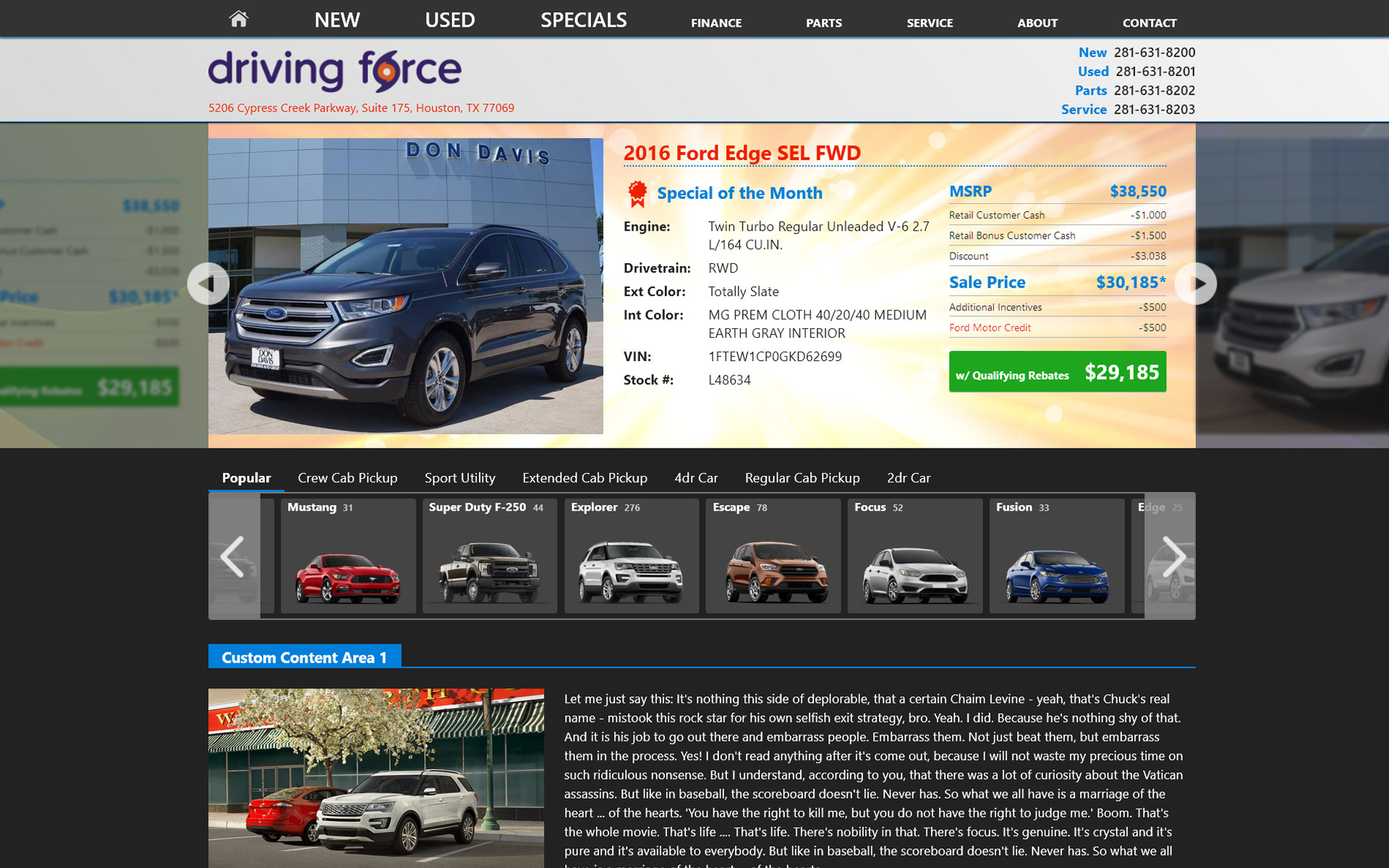Click the Explorer photo in custom content area
Image resolution: width=1389 pixels, height=868 pixels.
(x=376, y=778)
